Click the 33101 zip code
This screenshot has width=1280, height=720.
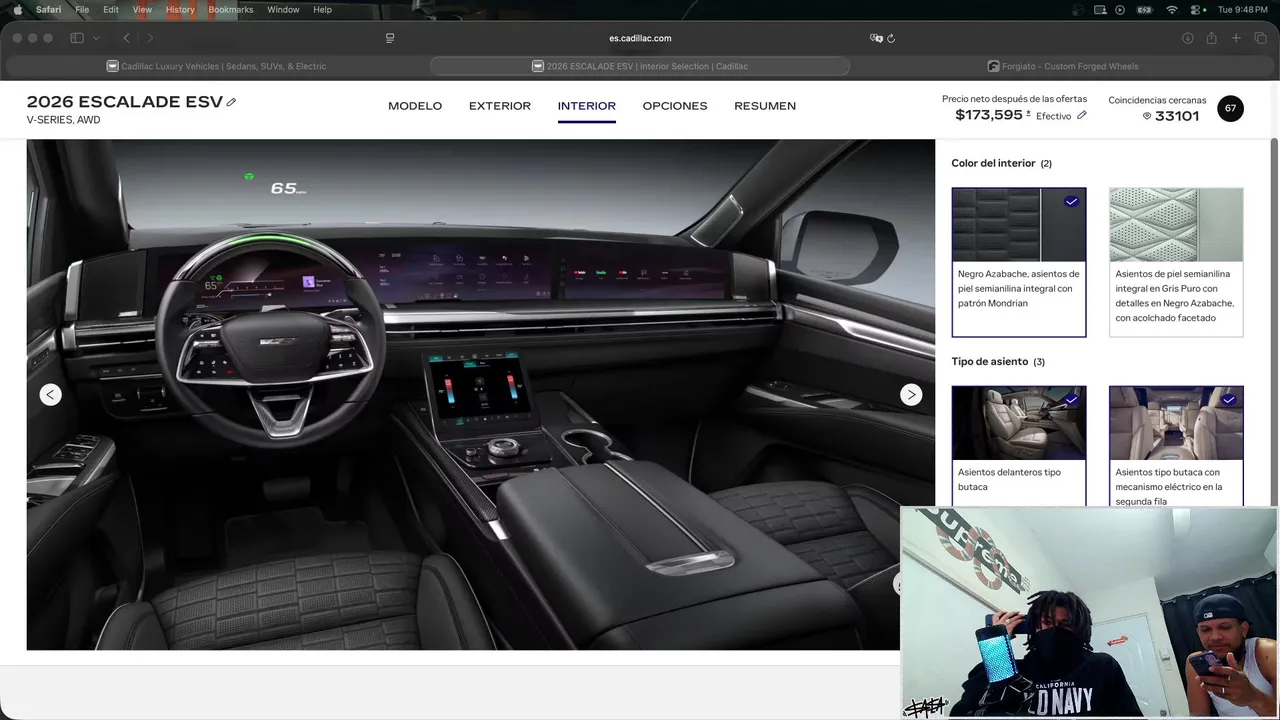click(1177, 116)
